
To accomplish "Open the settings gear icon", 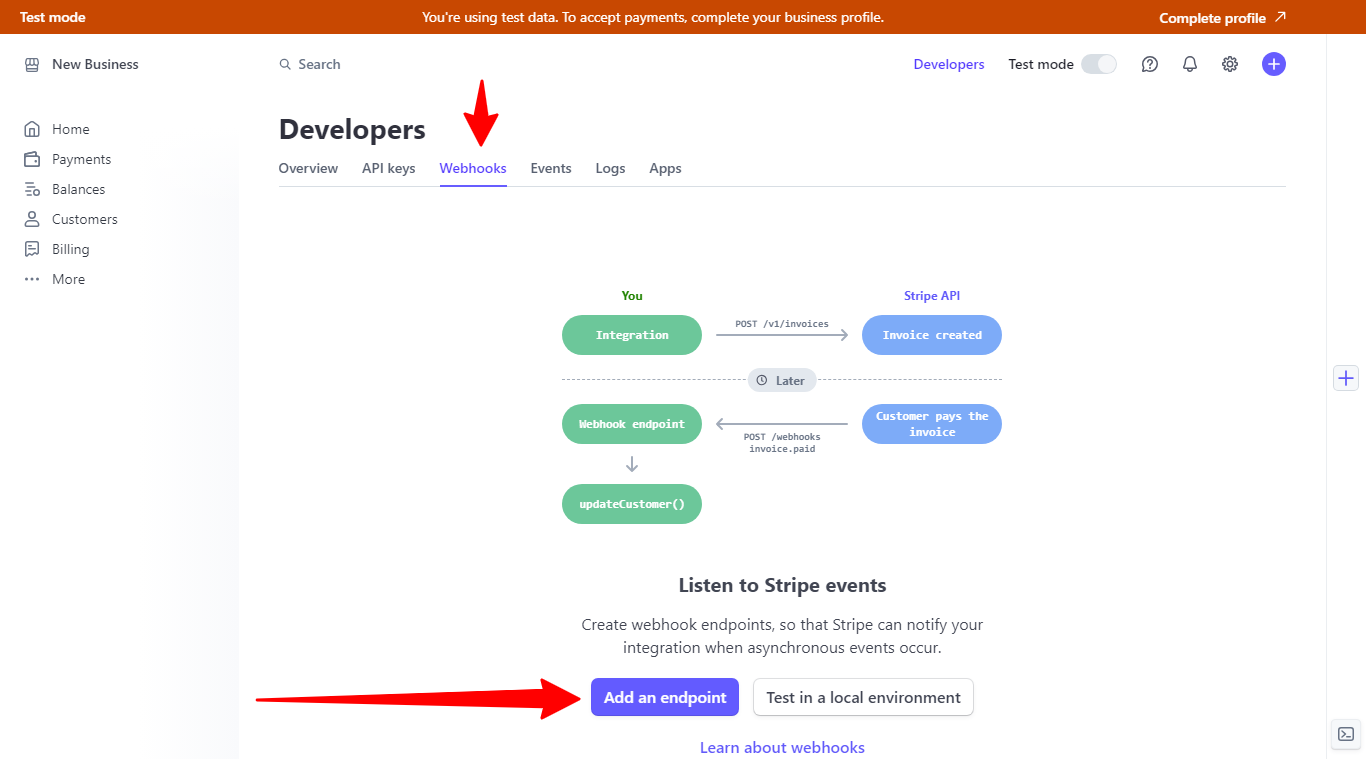I will (x=1230, y=64).
